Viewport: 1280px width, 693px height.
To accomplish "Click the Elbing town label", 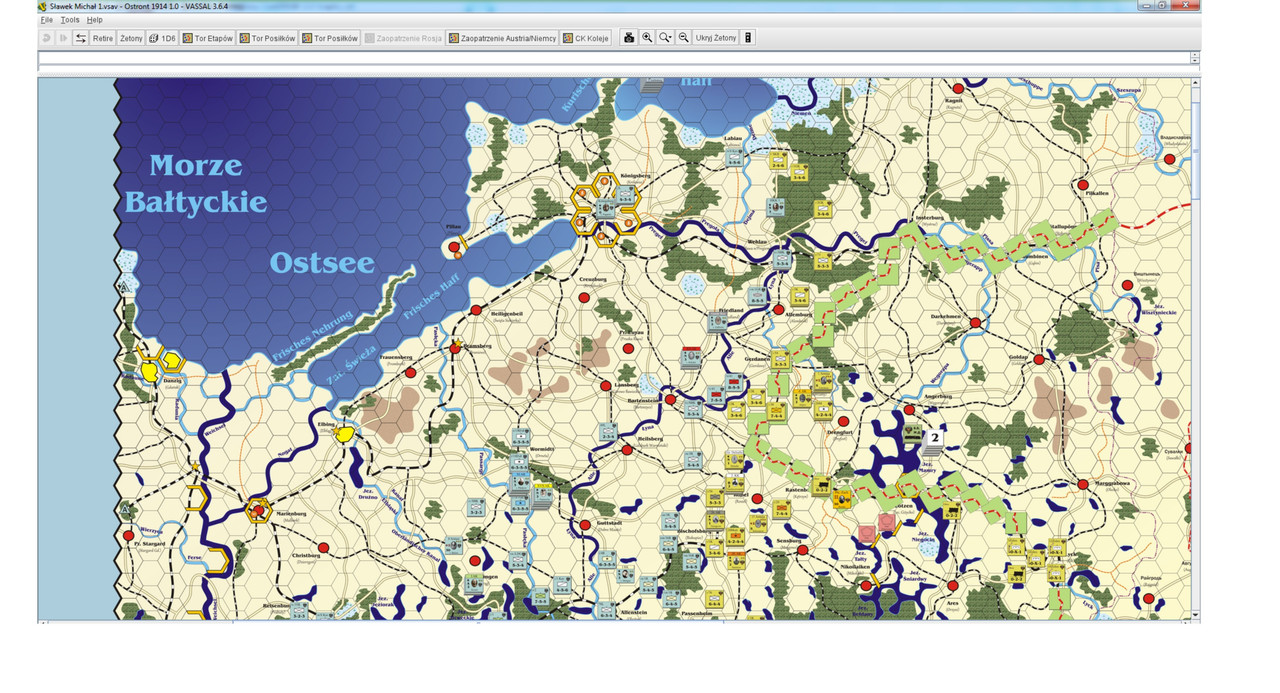I will pyautogui.click(x=326, y=424).
